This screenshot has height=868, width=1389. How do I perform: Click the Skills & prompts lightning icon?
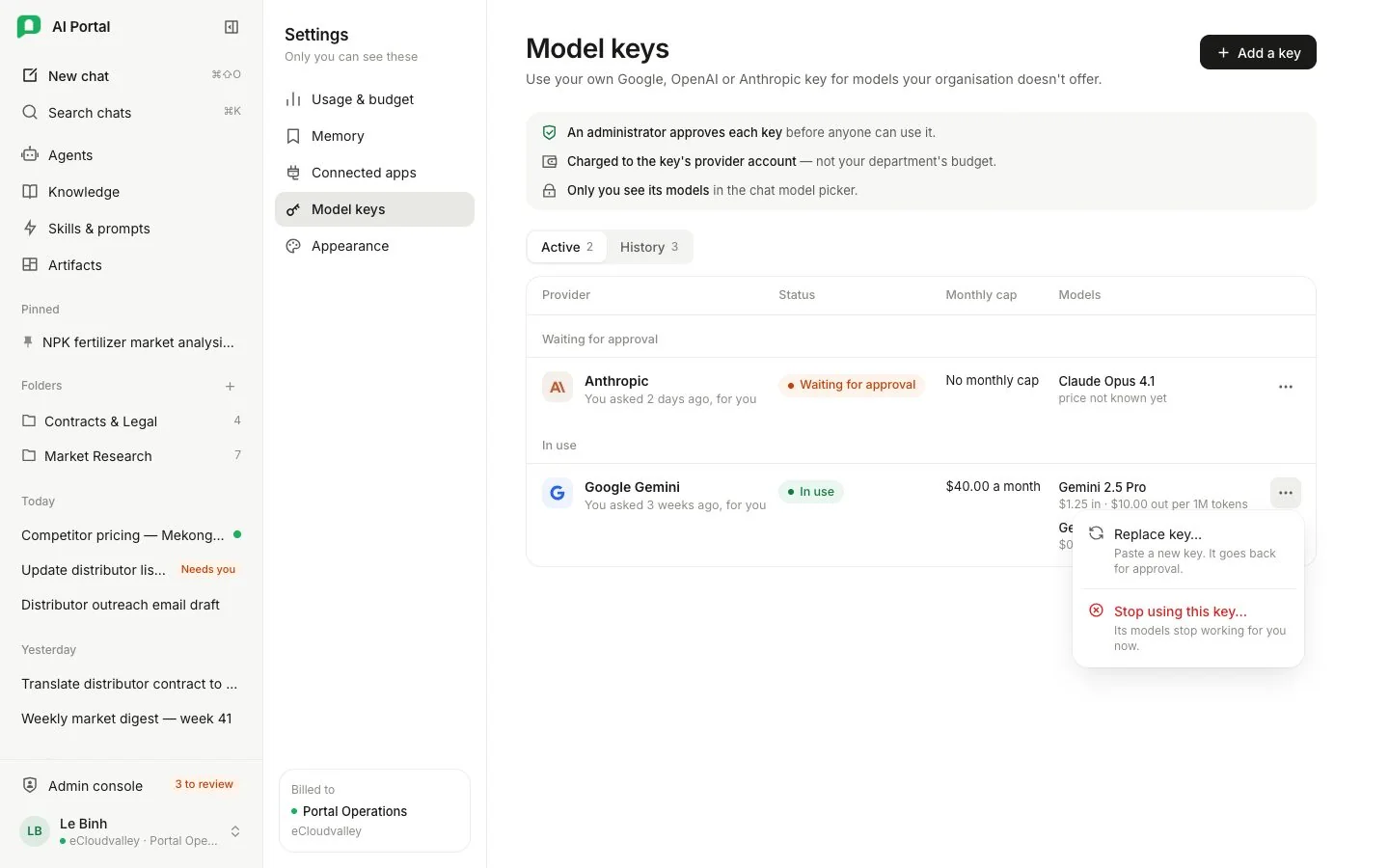[x=30, y=228]
